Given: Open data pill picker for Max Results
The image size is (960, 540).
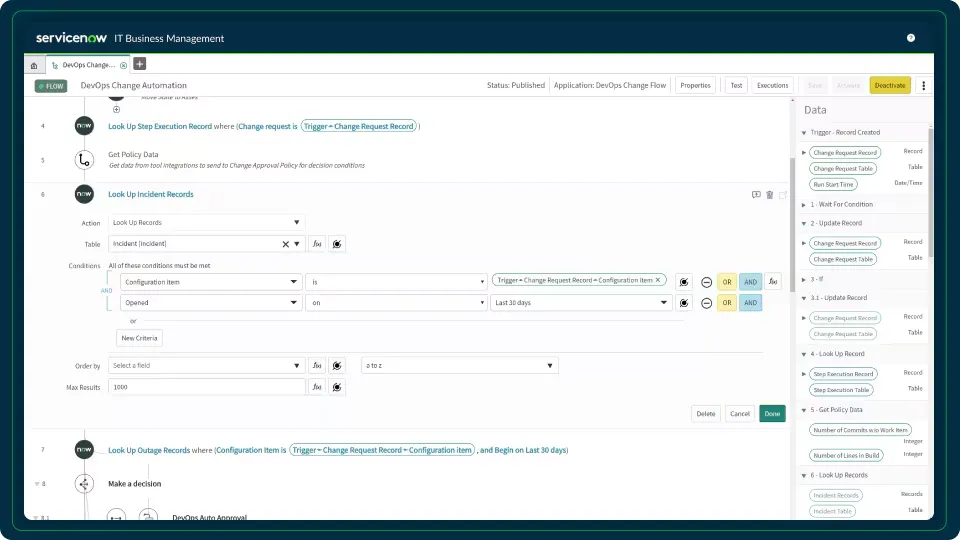Looking at the screenshot, I should click(338, 386).
